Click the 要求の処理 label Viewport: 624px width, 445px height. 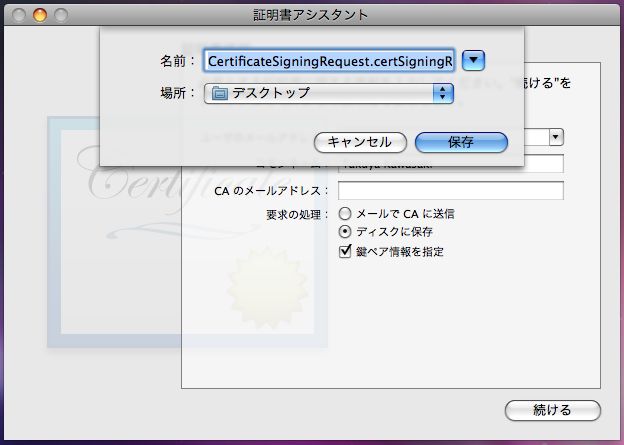pos(297,215)
